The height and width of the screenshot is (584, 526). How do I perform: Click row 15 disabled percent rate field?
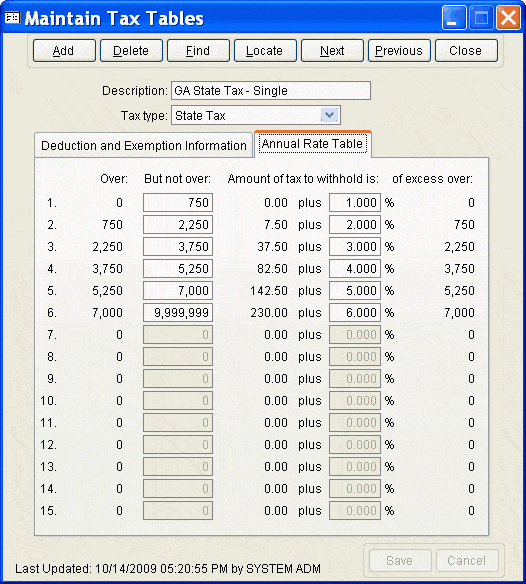point(355,511)
